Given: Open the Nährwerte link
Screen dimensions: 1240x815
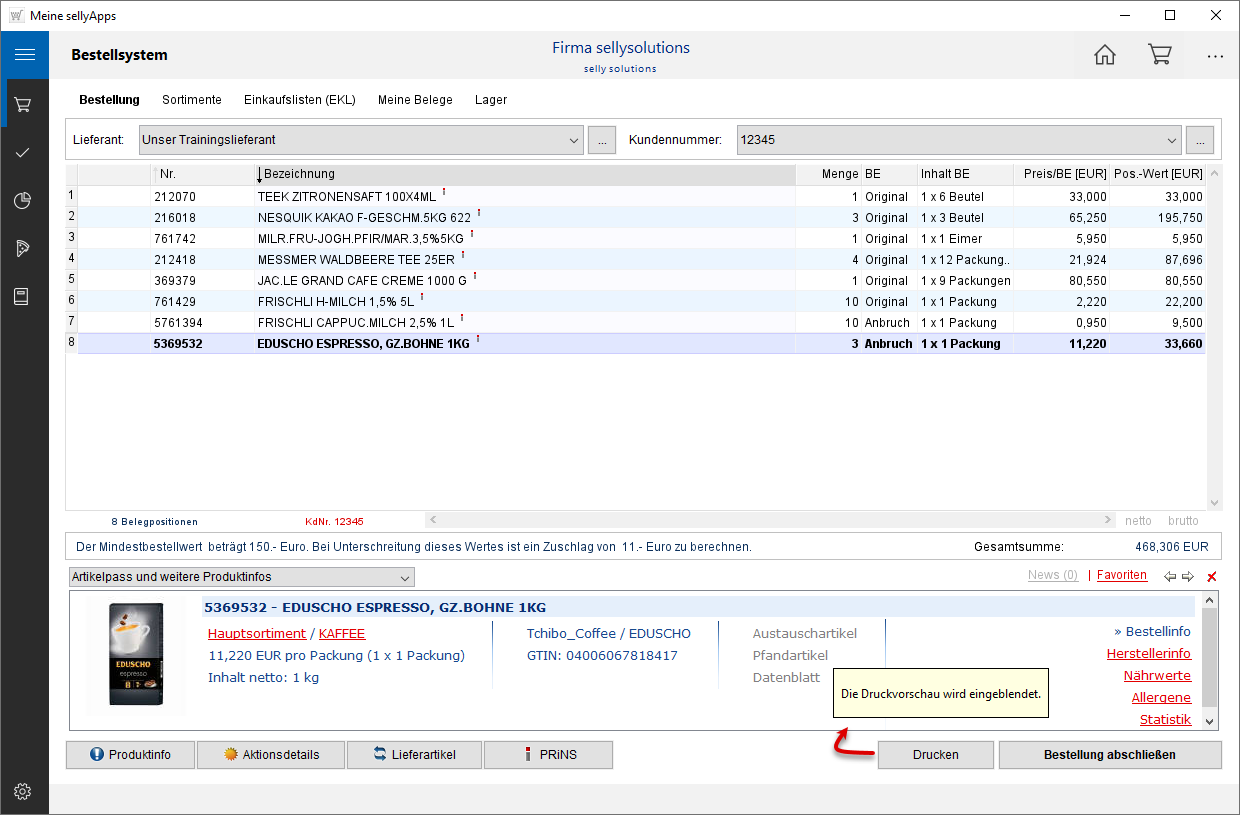Looking at the screenshot, I should point(1157,676).
